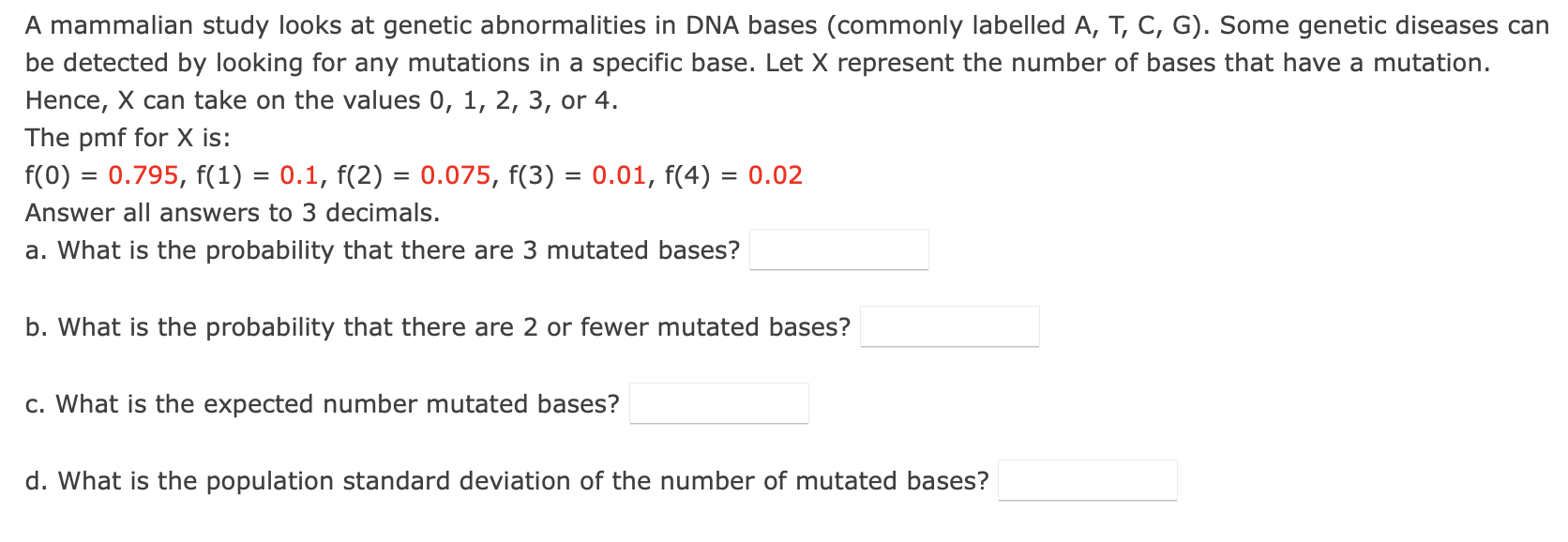Select the phrase 'The pmf for X is:'
The width and height of the screenshot is (1568, 542).
point(126,137)
